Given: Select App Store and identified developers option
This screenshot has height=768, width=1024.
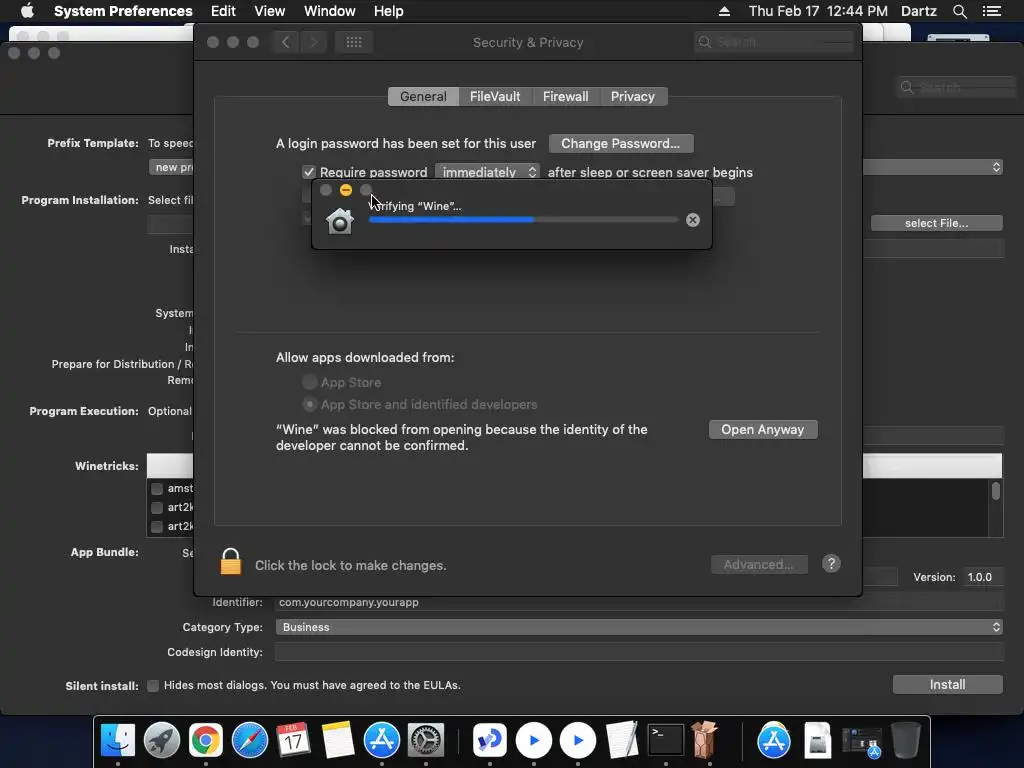Looking at the screenshot, I should tap(310, 404).
